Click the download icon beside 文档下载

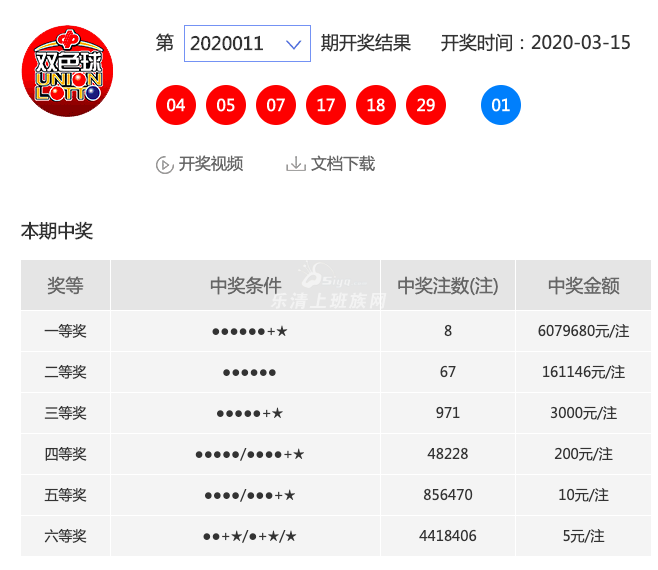(295, 164)
